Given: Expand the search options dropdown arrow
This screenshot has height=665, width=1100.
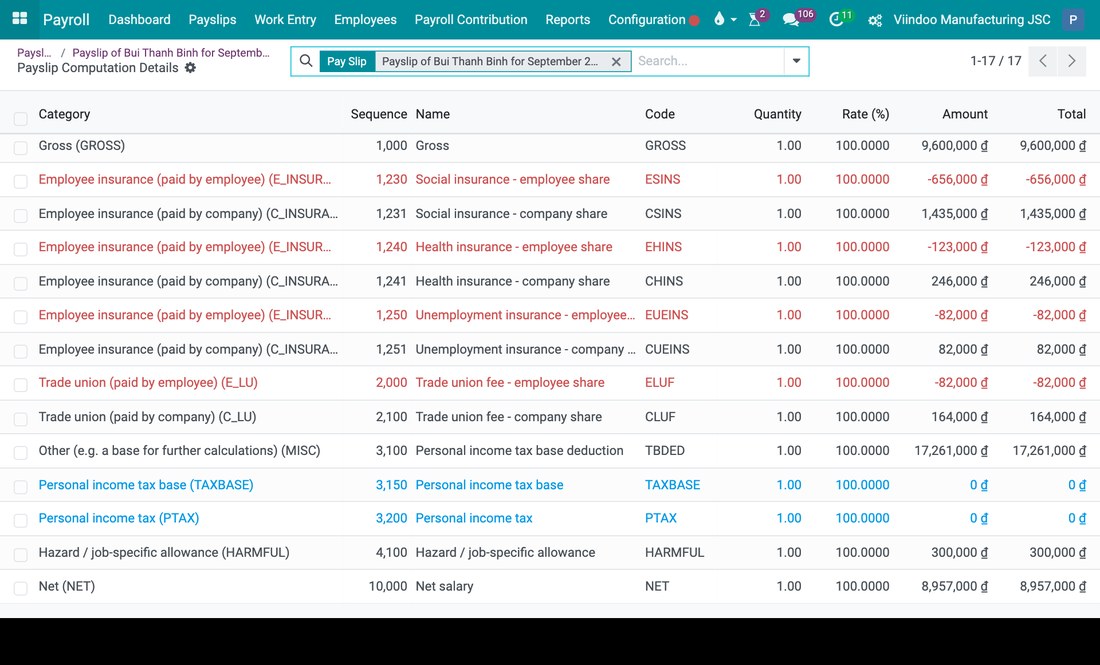Looking at the screenshot, I should tap(796, 61).
